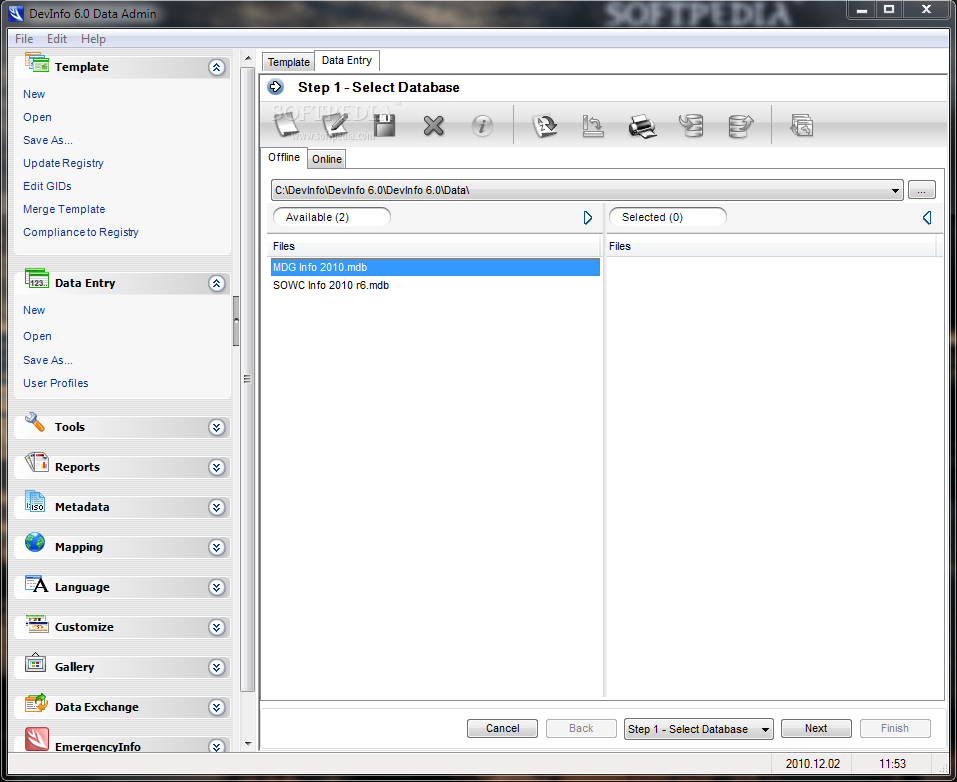Select the Online tab
Screen dimensions: 957x782
[x=327, y=159]
